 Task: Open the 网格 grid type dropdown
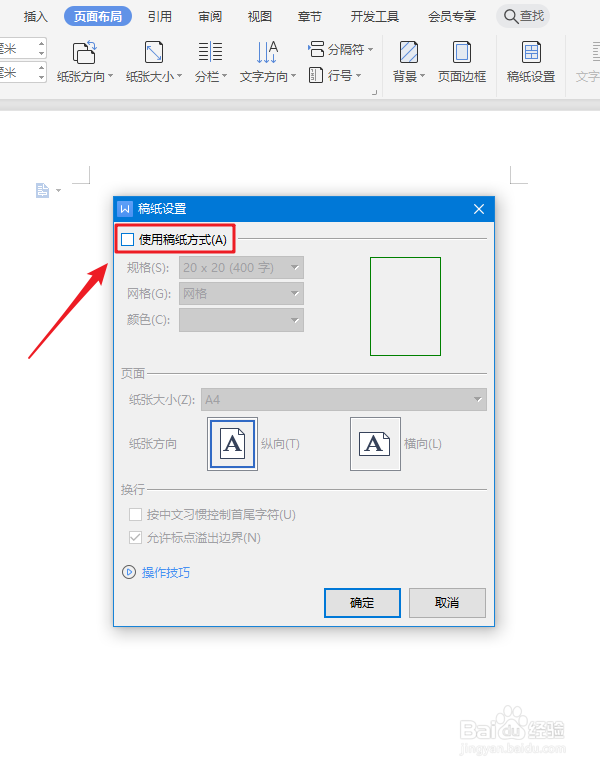[241, 294]
